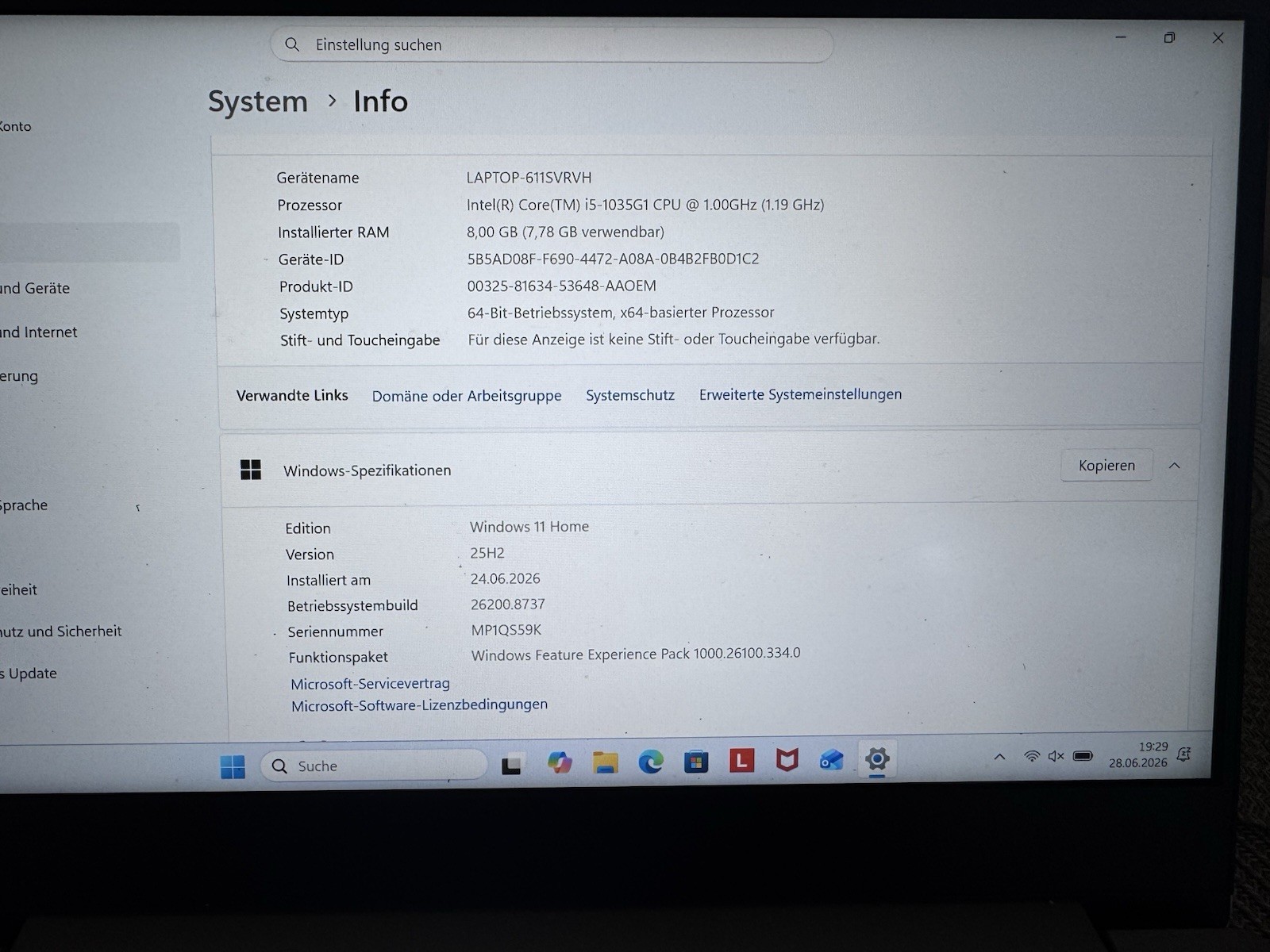
Task: Click the magnifier icon in settings search
Action: 292,44
